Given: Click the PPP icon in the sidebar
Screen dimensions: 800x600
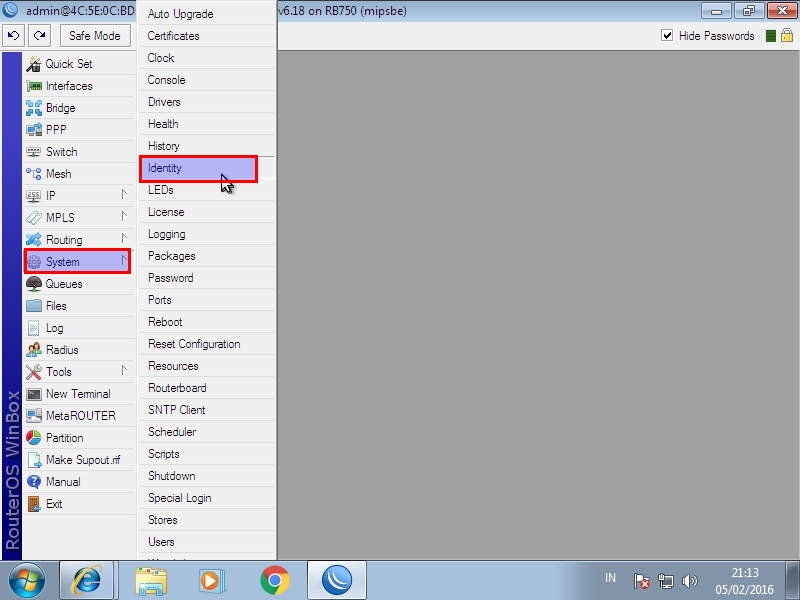Looking at the screenshot, I should [x=34, y=130].
